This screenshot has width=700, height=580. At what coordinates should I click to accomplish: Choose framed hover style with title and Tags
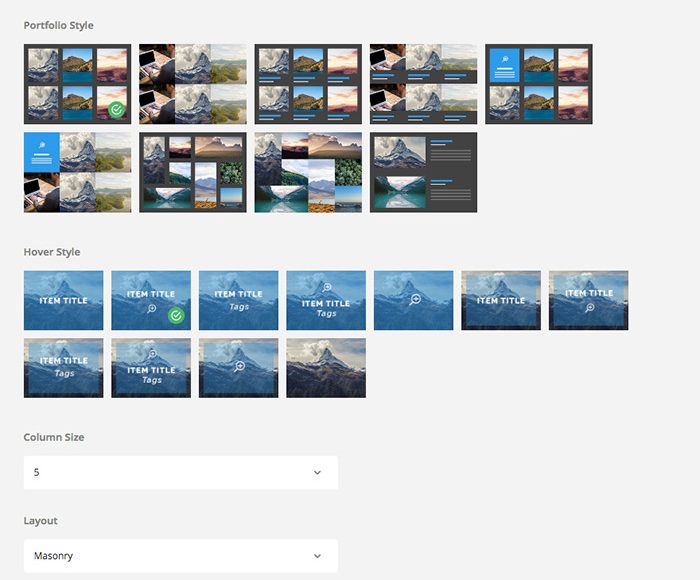[x=63, y=368]
